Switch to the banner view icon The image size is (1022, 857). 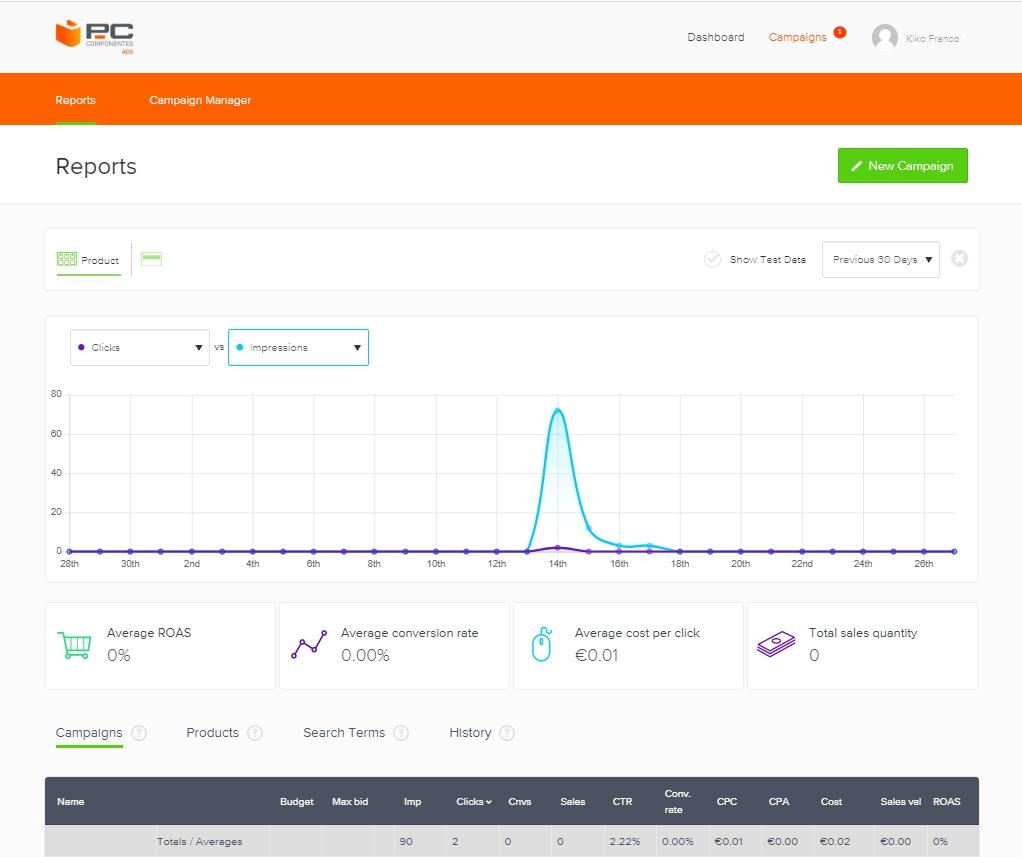[x=151, y=259]
